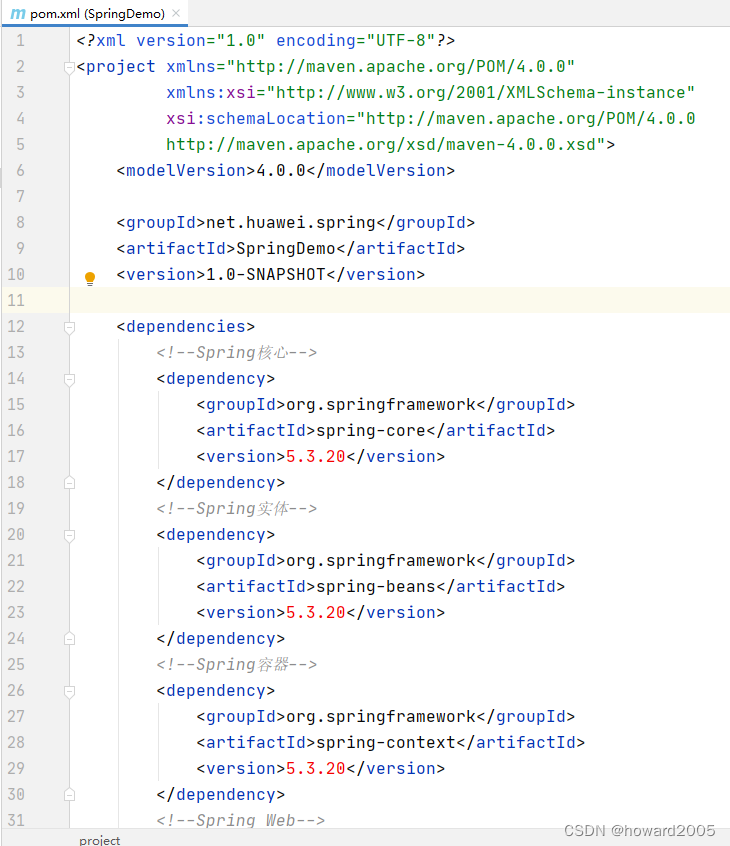Screen dimensions: 730x846
Task: Collapse the dependencies fold on line 12
Action: coord(69,328)
